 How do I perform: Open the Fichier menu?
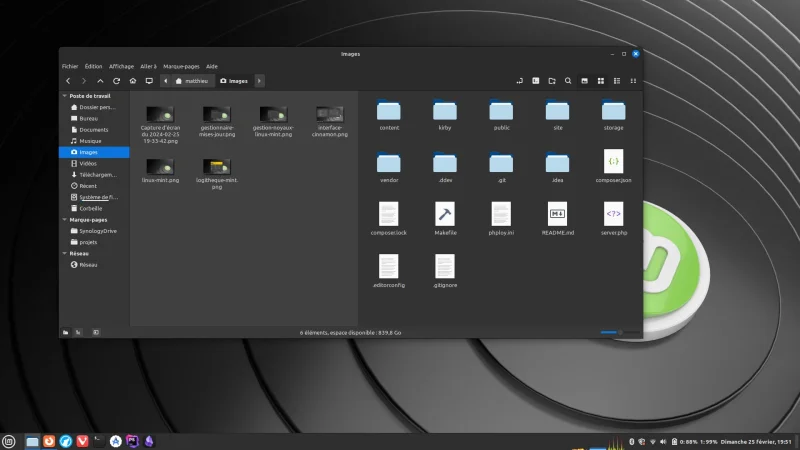[x=70, y=66]
